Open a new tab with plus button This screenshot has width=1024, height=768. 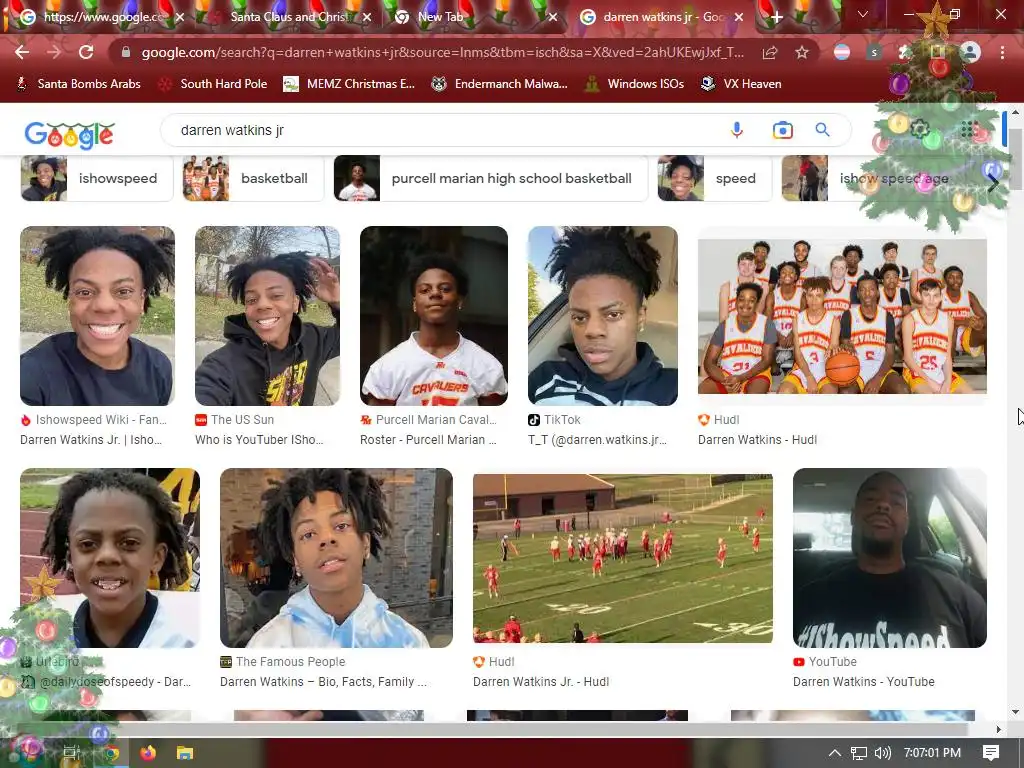(x=776, y=17)
